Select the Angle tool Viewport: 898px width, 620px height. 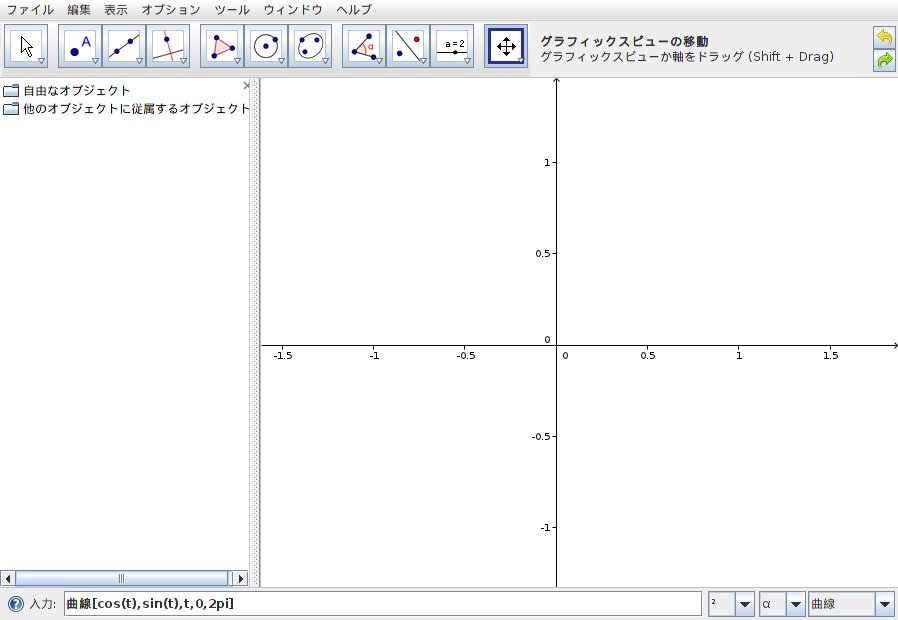(364, 46)
